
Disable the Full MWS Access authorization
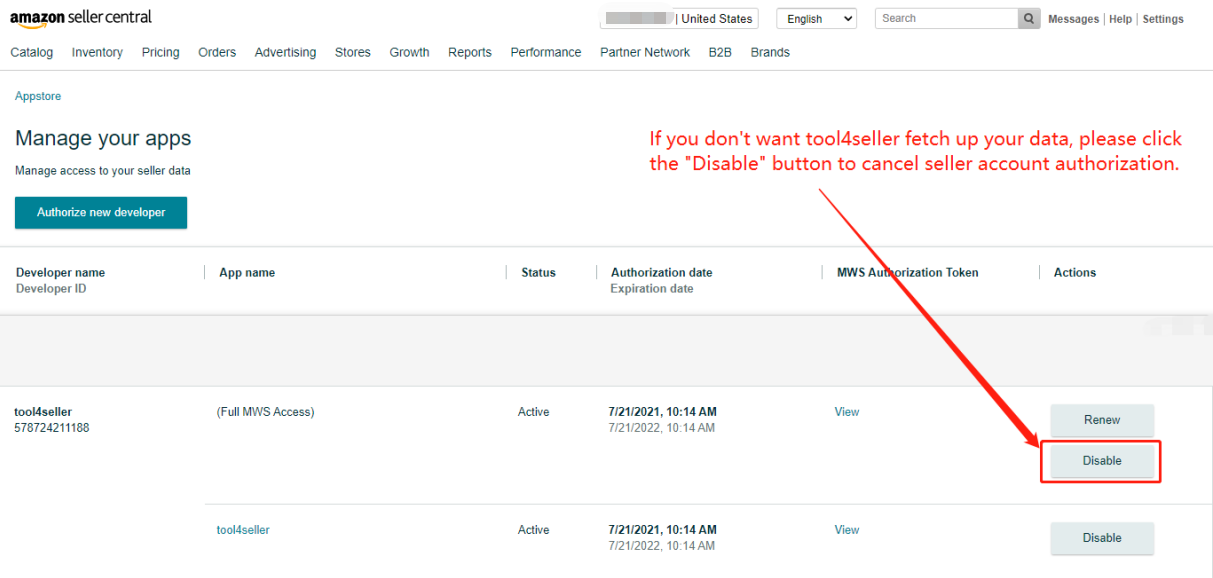(x=1102, y=461)
